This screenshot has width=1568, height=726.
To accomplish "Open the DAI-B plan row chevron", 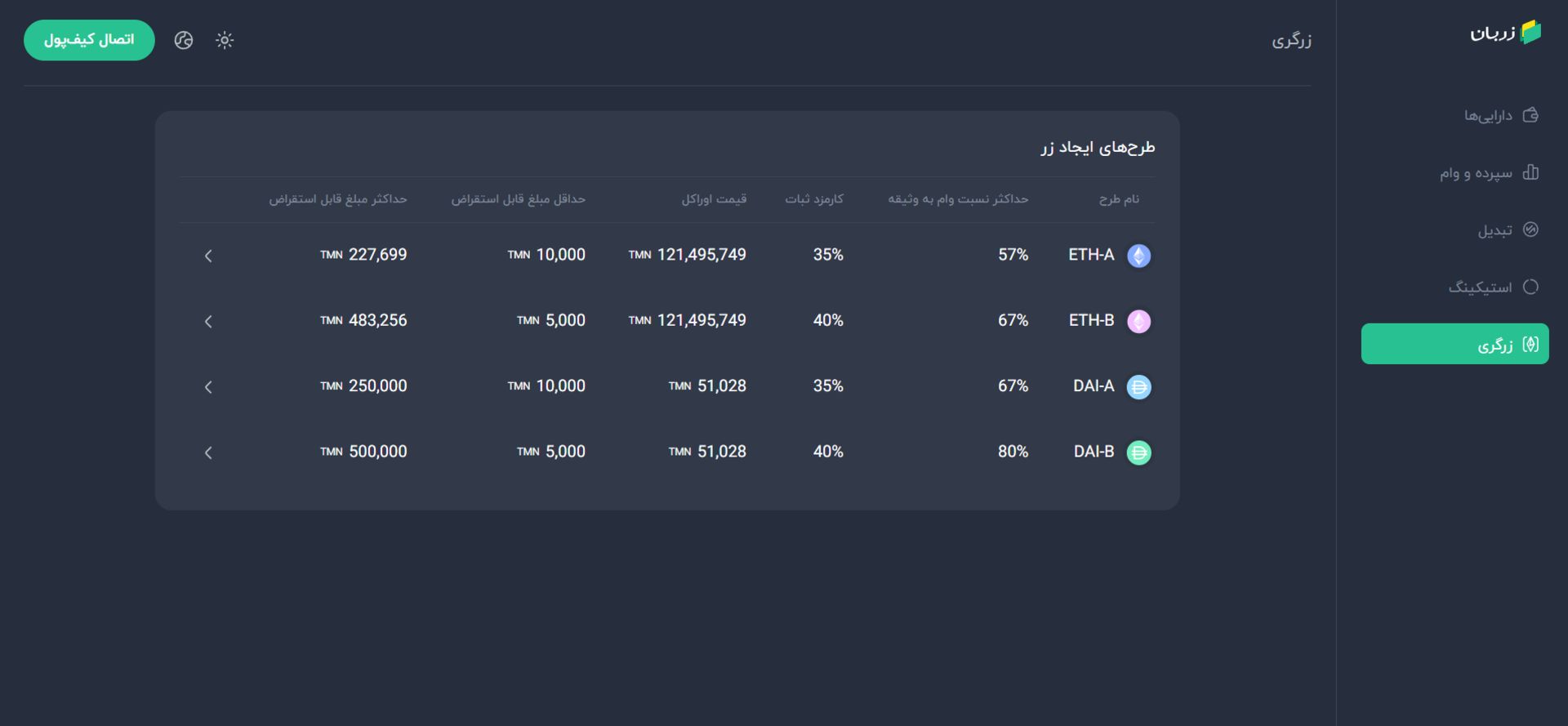I will [208, 452].
